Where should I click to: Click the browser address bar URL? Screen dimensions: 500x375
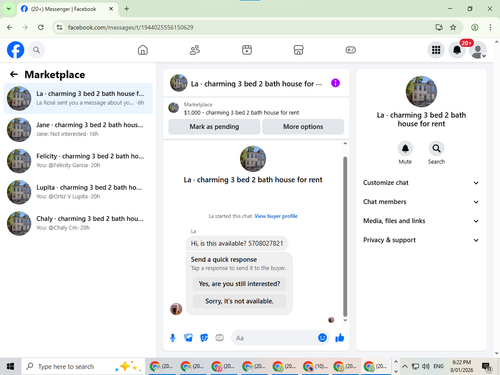click(x=130, y=27)
